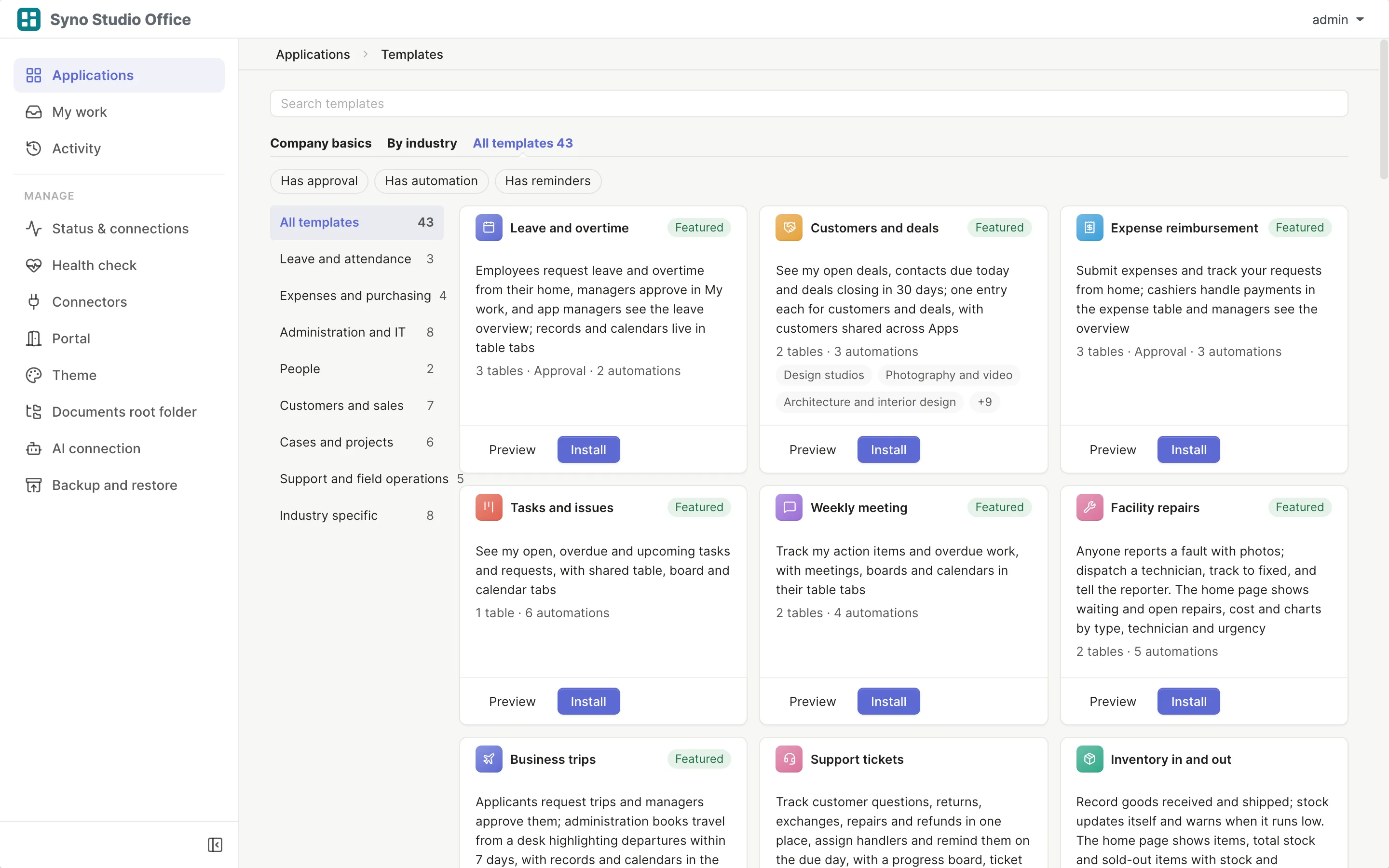Open the Connectors plug icon

pyautogui.click(x=34, y=302)
